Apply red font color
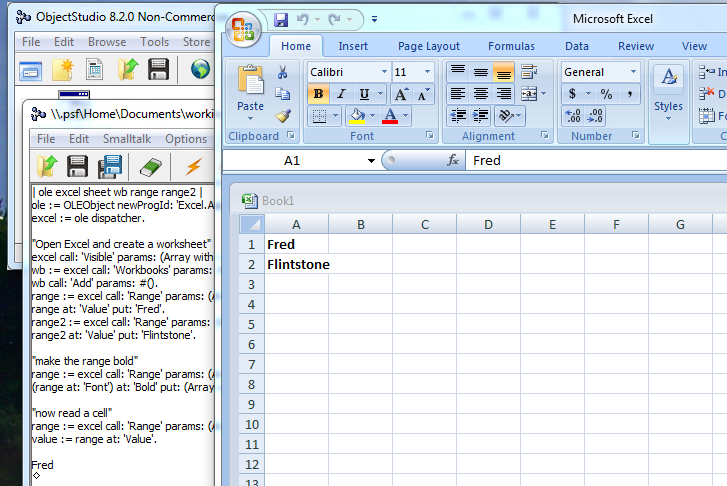This screenshot has height=486, width=727. click(x=390, y=115)
